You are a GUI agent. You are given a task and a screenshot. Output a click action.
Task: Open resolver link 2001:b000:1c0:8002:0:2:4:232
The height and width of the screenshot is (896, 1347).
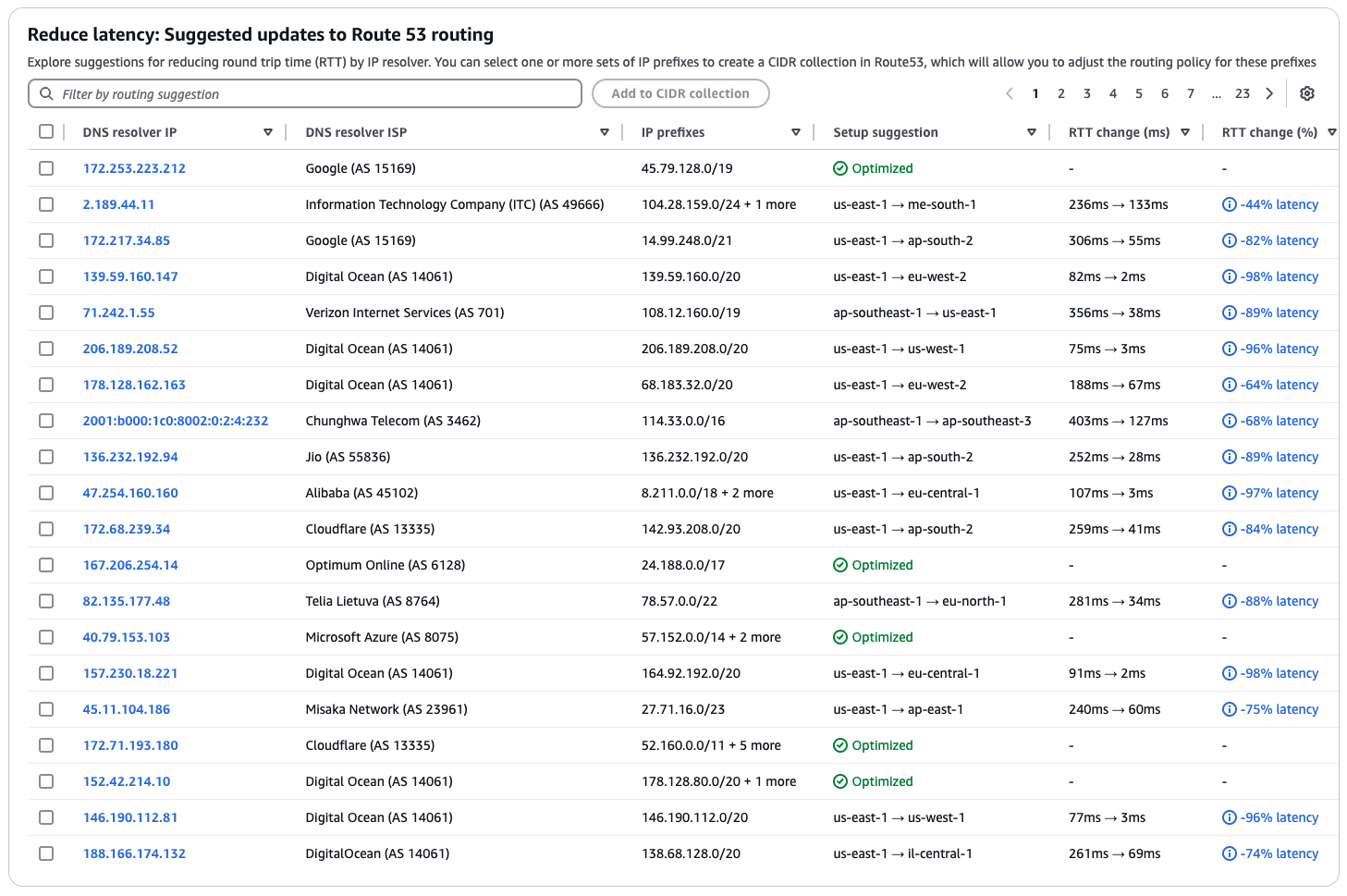(176, 421)
